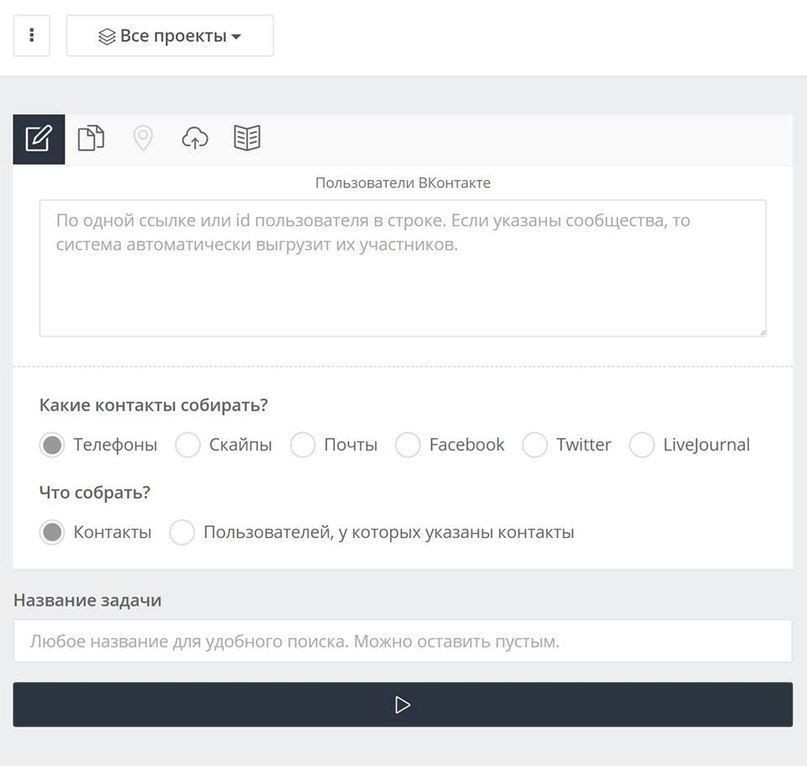Screen dimensions: 807x766
Task: Click the Какие контакты собирать? heading
Action: 153,405
